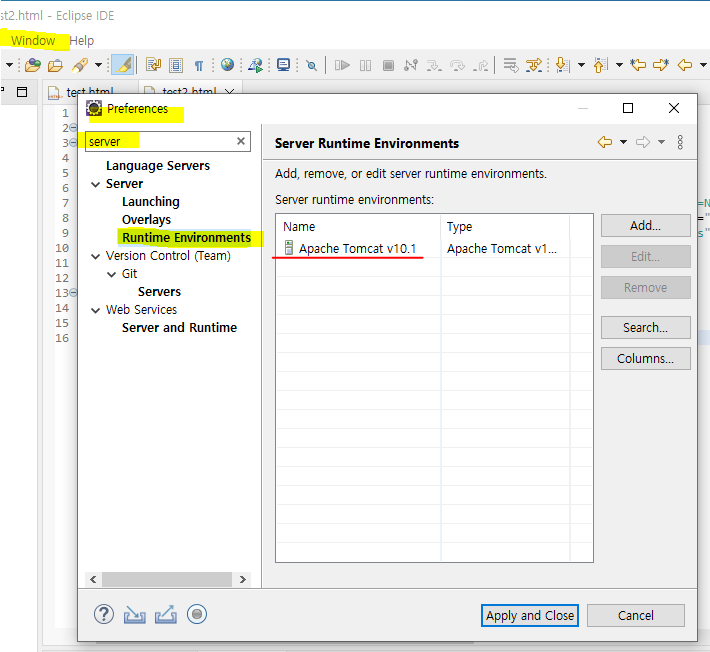Clear the preferences filter text

(241, 141)
